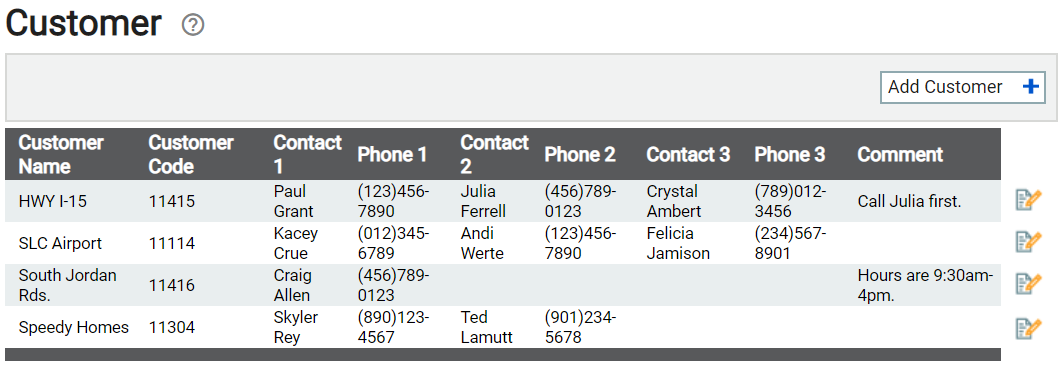This screenshot has width=1063, height=368.
Task: Sort by the Customer Name column header
Action: [61, 155]
